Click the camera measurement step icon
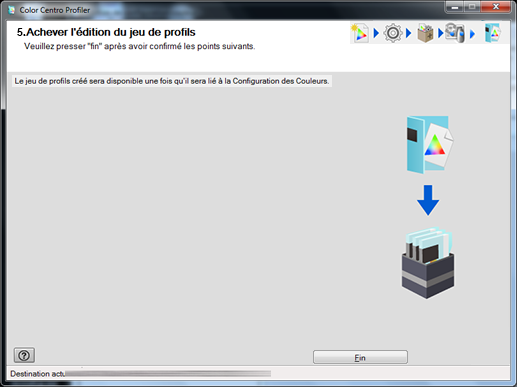 [x=455, y=33]
